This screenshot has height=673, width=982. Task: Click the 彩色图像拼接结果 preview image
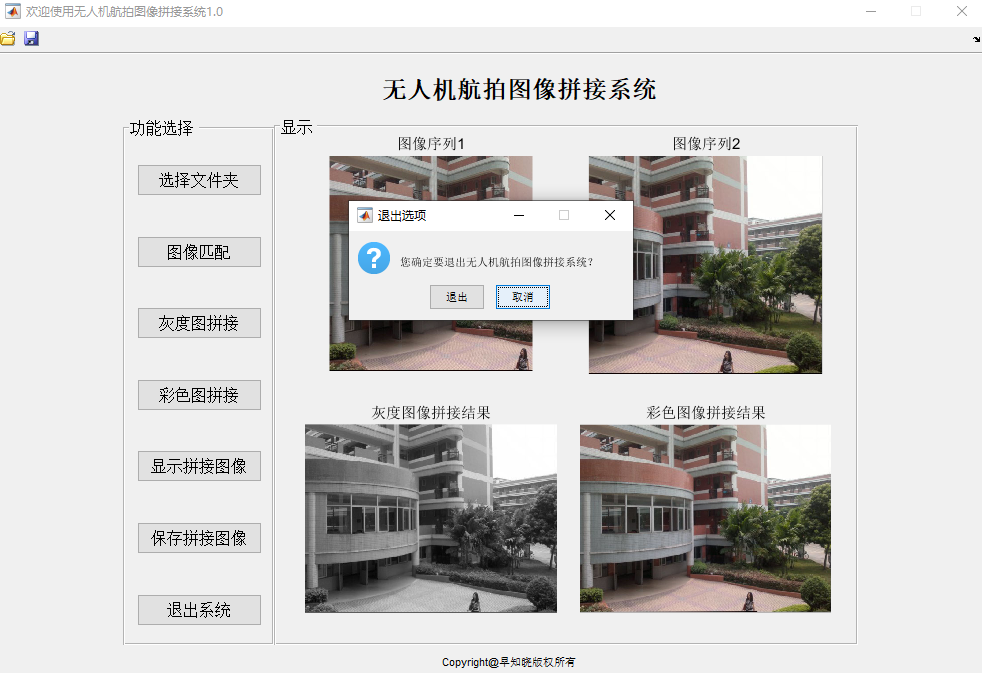tap(704, 518)
